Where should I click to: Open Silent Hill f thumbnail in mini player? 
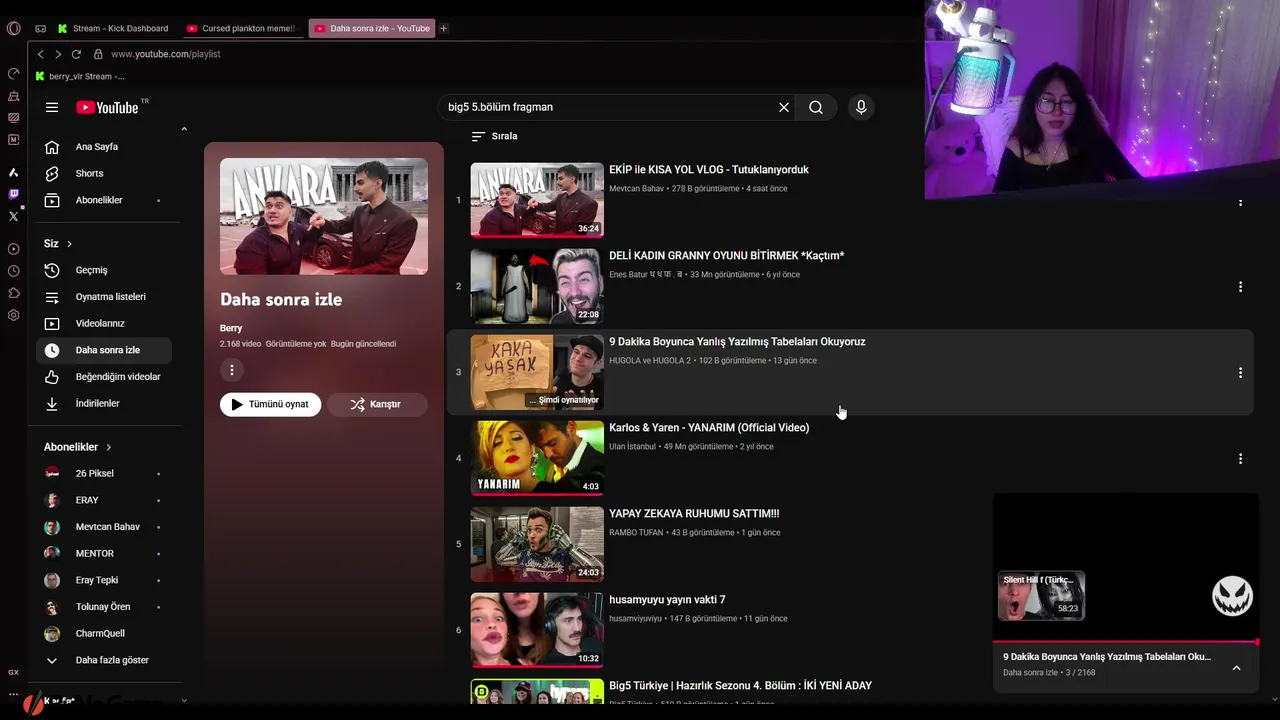pos(1041,595)
